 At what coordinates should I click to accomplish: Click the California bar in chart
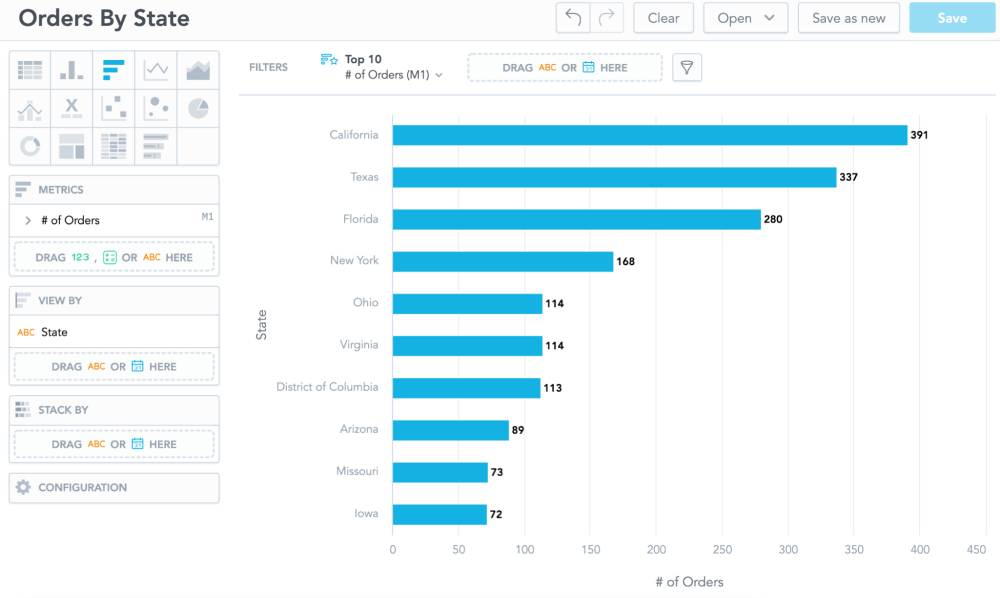(649, 135)
